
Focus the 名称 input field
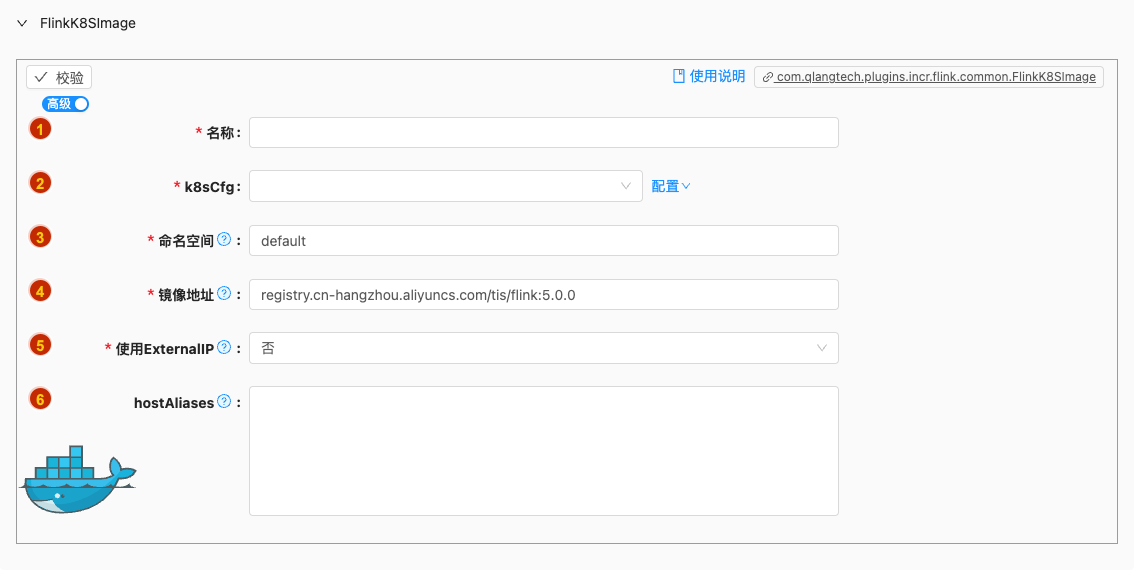click(543, 133)
